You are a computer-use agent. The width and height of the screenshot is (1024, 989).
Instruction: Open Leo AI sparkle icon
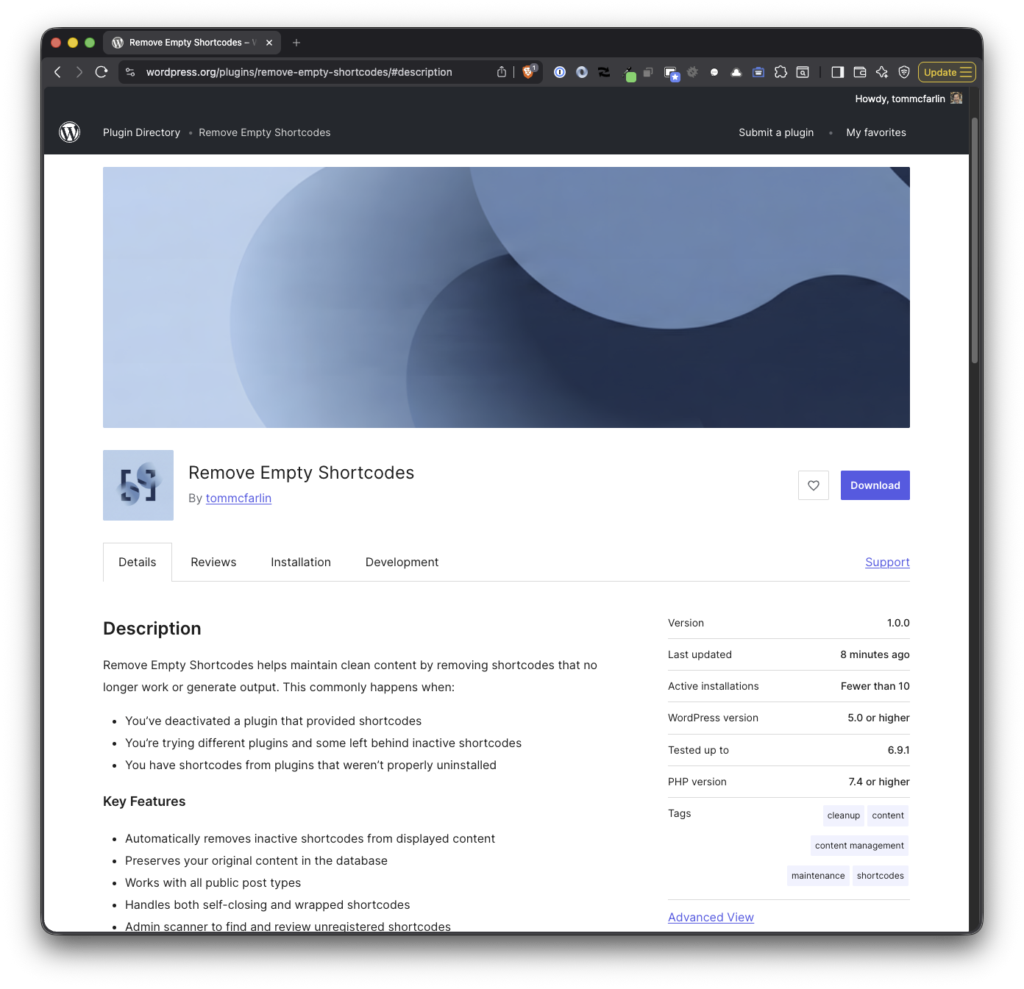(x=881, y=72)
